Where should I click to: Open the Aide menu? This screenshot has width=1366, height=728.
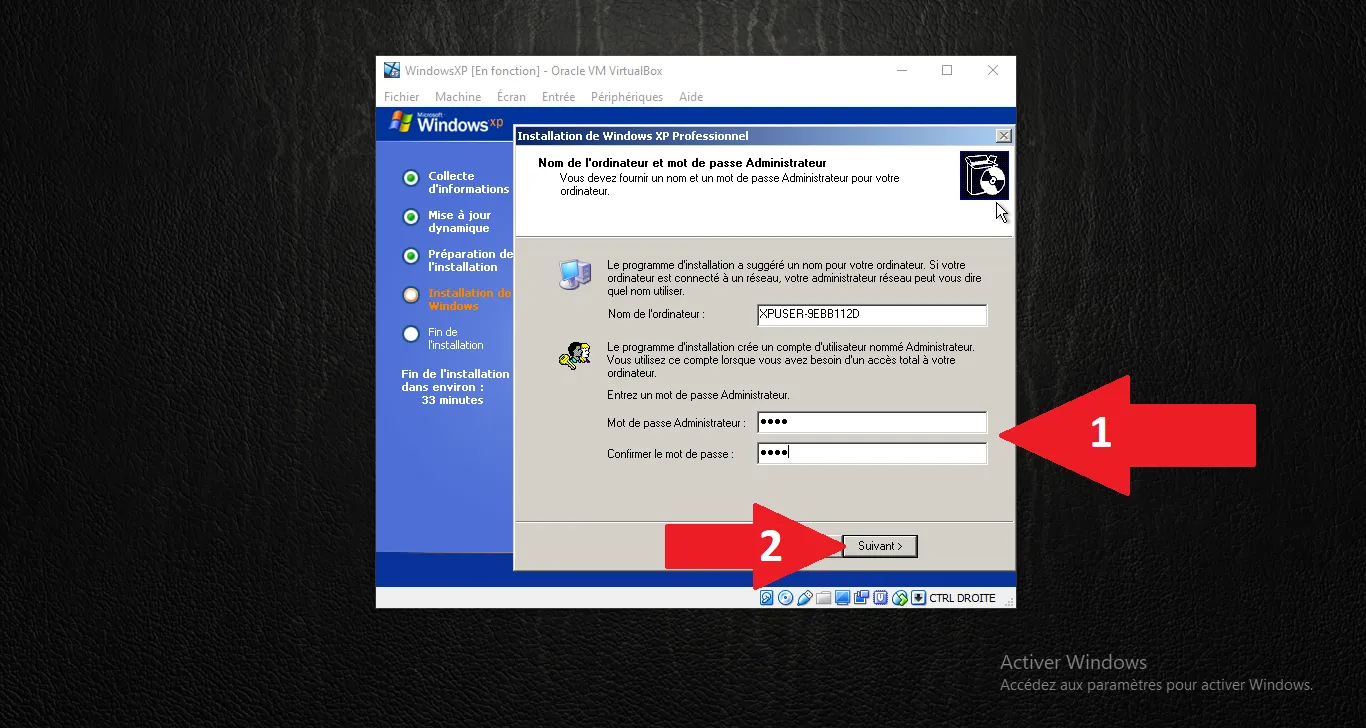[x=691, y=97]
